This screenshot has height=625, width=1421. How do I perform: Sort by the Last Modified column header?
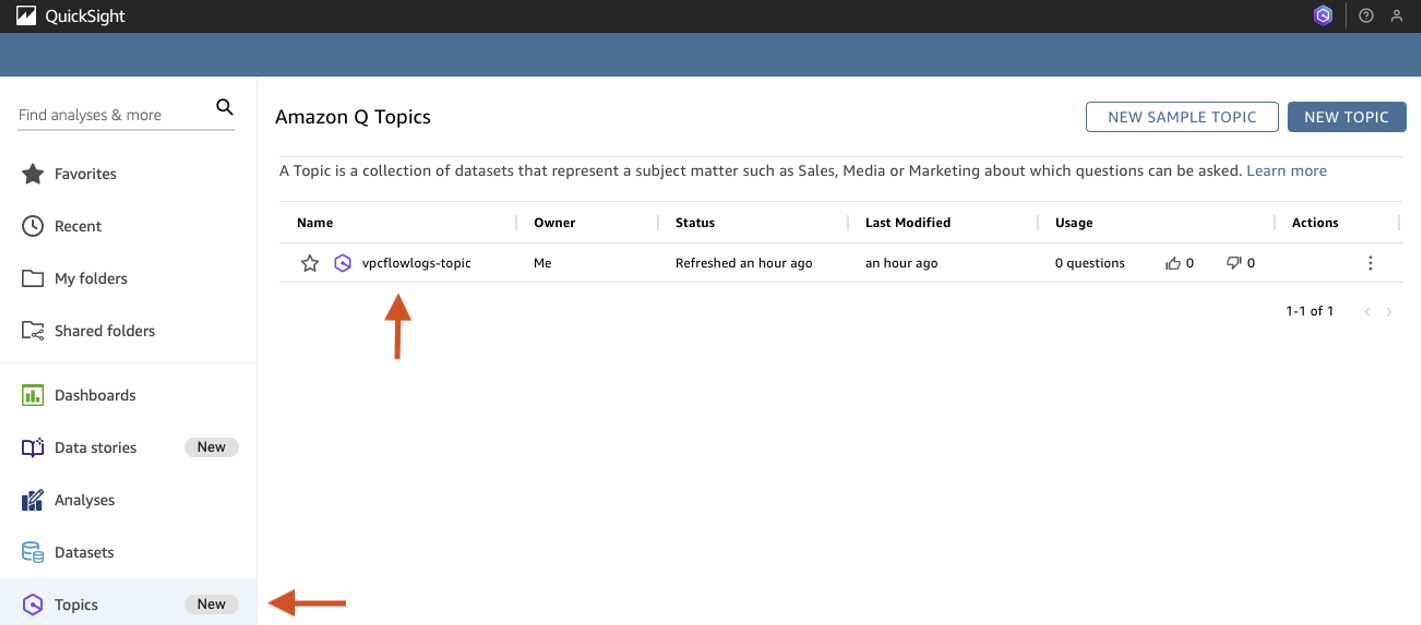click(908, 222)
